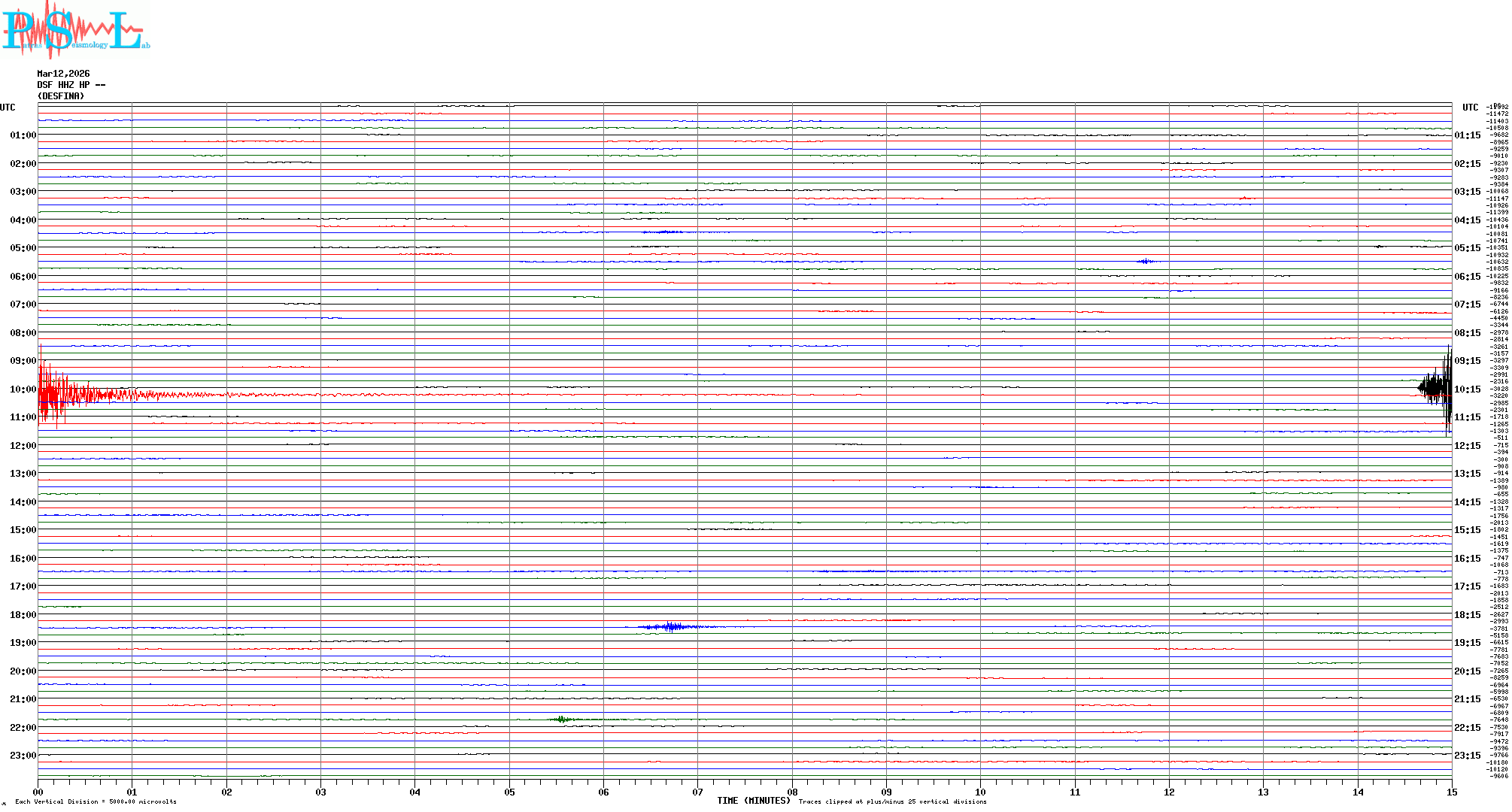Screen dimensions: 1512x812
Task: Click the vertical division microvolts footnote
Action: [x=96, y=801]
